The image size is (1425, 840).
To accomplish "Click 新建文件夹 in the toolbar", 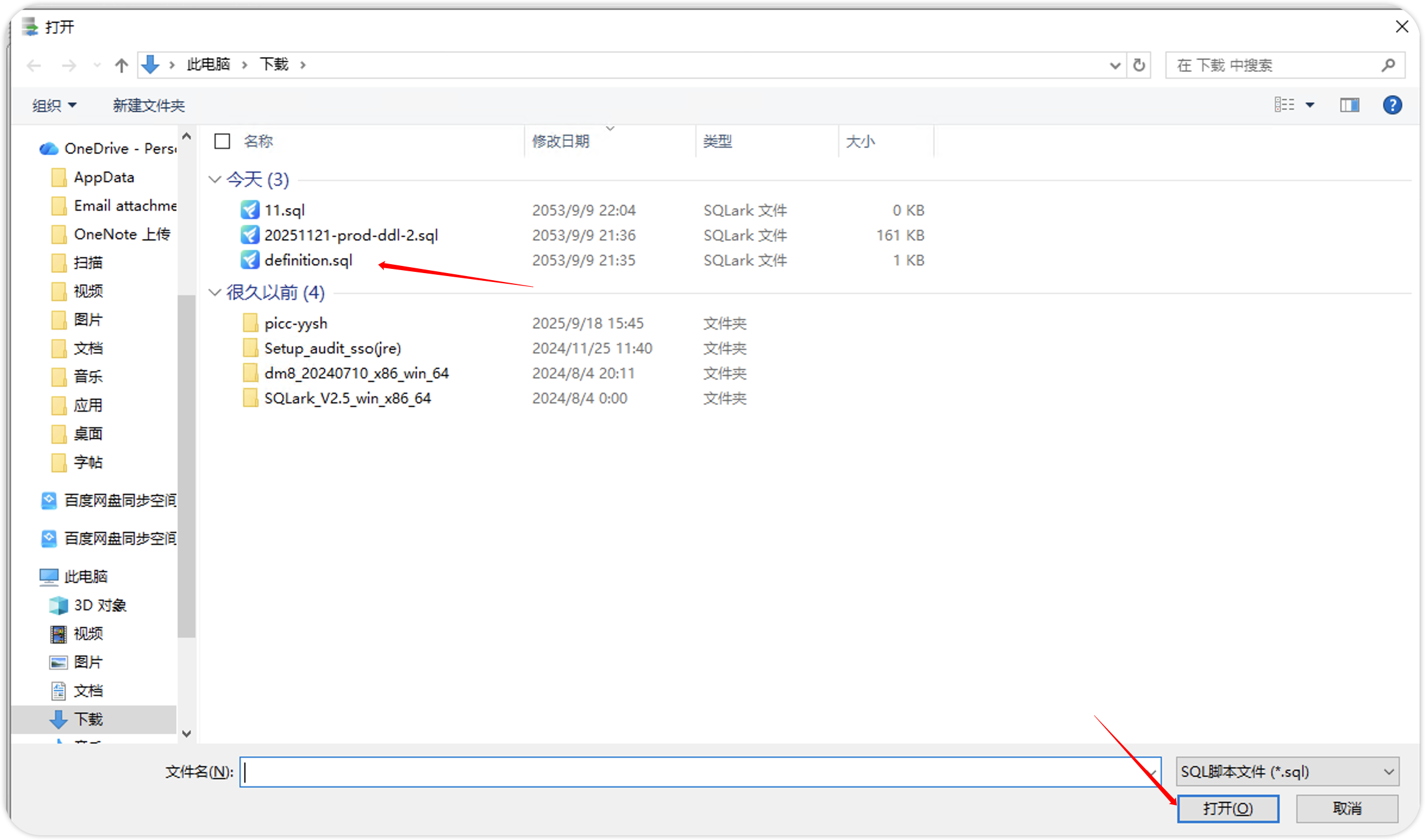I will (x=149, y=106).
